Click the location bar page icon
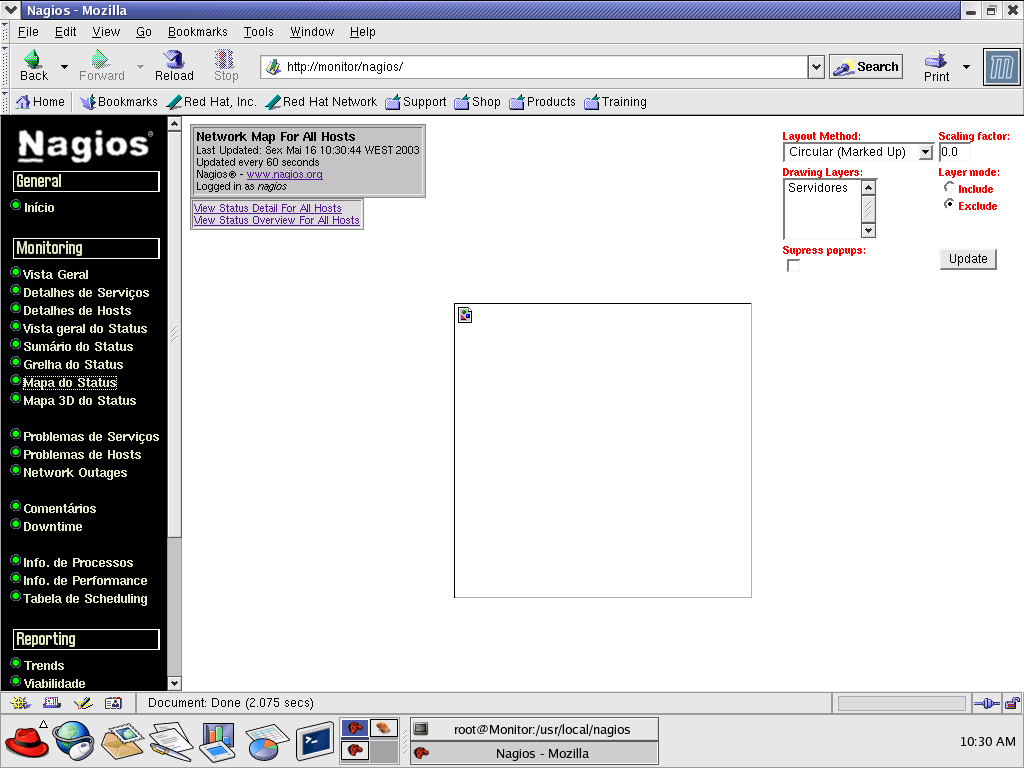 pos(274,67)
